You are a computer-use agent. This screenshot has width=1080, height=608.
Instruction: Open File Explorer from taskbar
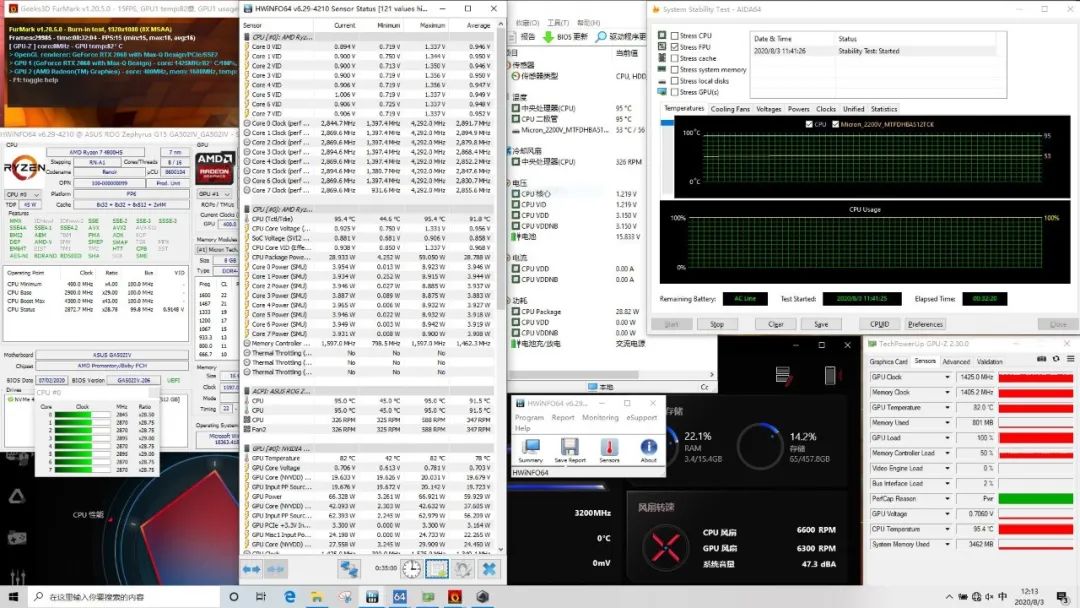[x=317, y=596]
